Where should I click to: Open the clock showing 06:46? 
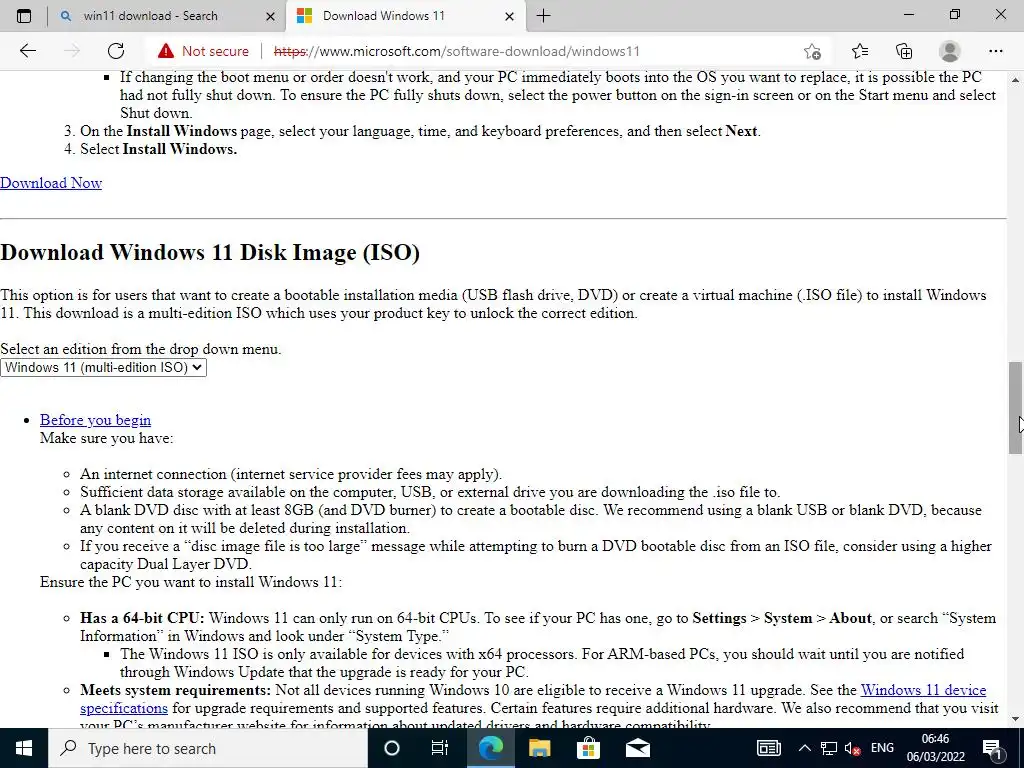click(x=935, y=748)
